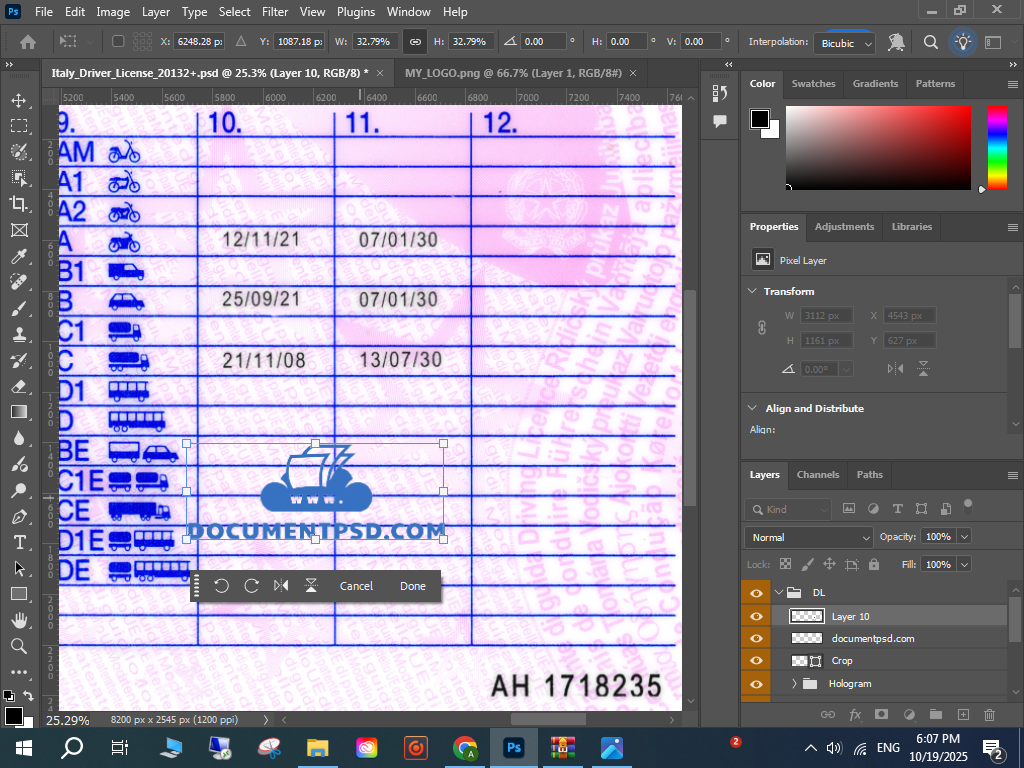The width and height of the screenshot is (1024, 768).
Task: Click the maintain aspect ratio link icon
Action: [x=414, y=42]
